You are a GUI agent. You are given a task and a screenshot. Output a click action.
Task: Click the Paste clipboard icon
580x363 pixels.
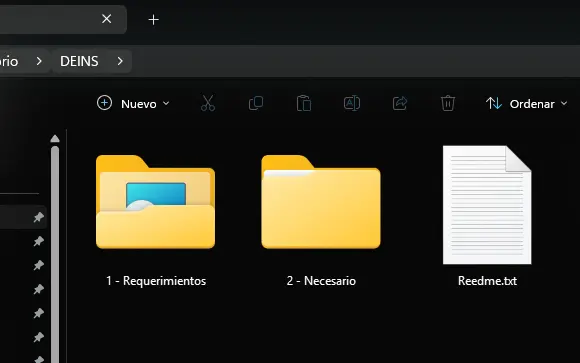pyautogui.click(x=304, y=103)
